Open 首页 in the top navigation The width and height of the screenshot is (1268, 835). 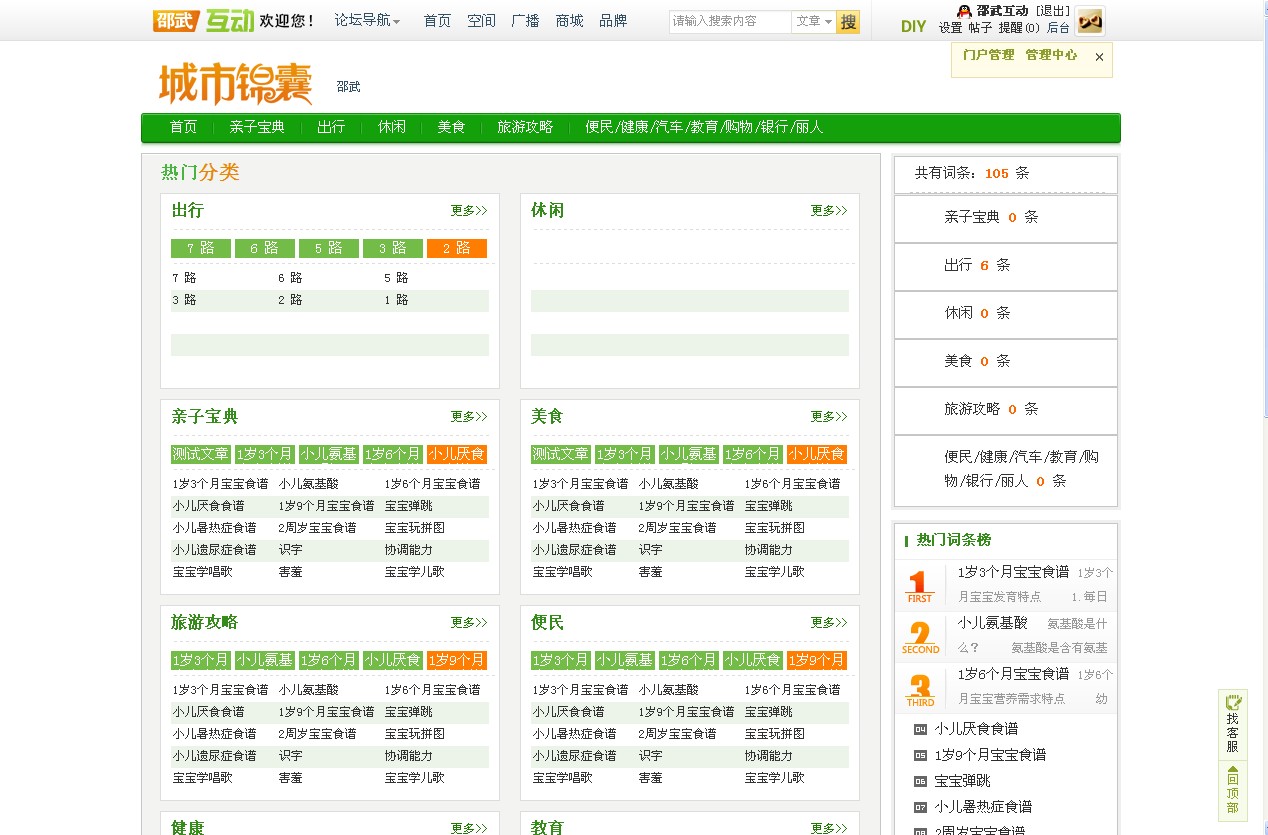pyautogui.click(x=437, y=20)
